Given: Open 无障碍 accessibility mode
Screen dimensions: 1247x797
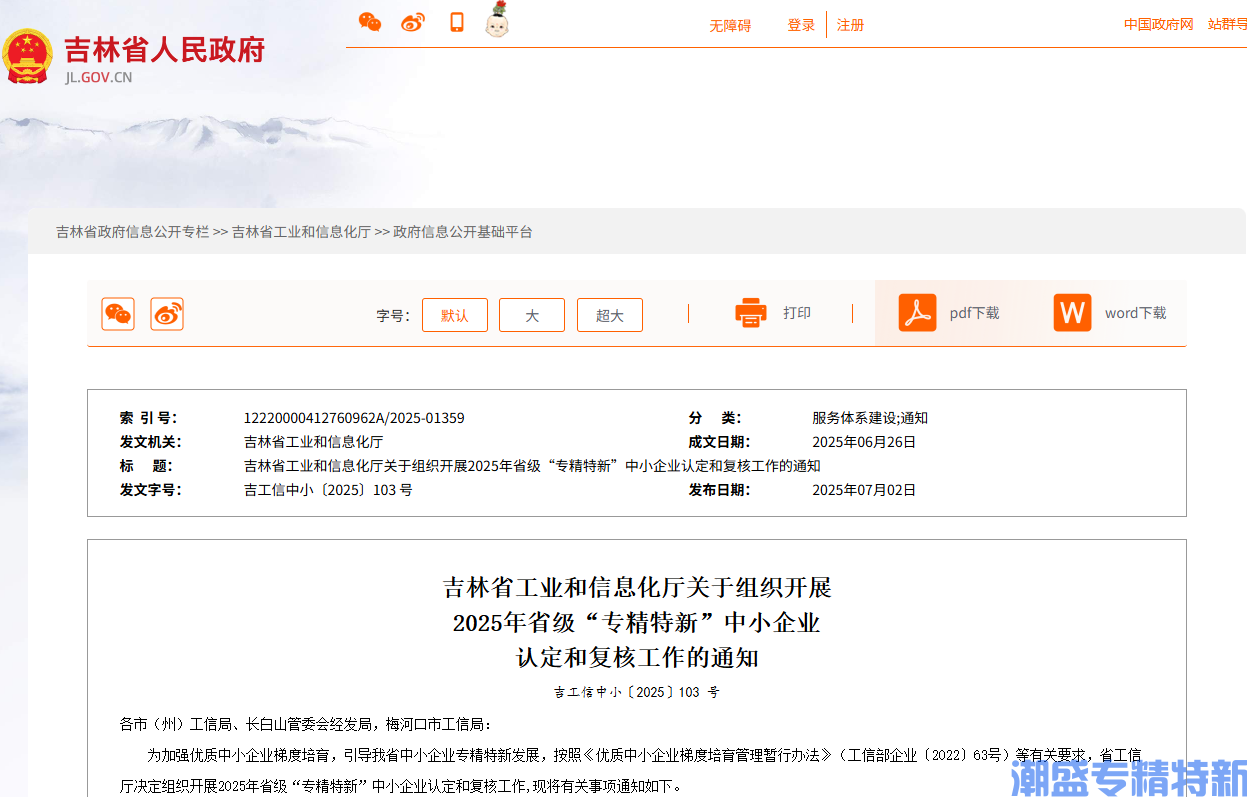Looking at the screenshot, I should (730, 26).
